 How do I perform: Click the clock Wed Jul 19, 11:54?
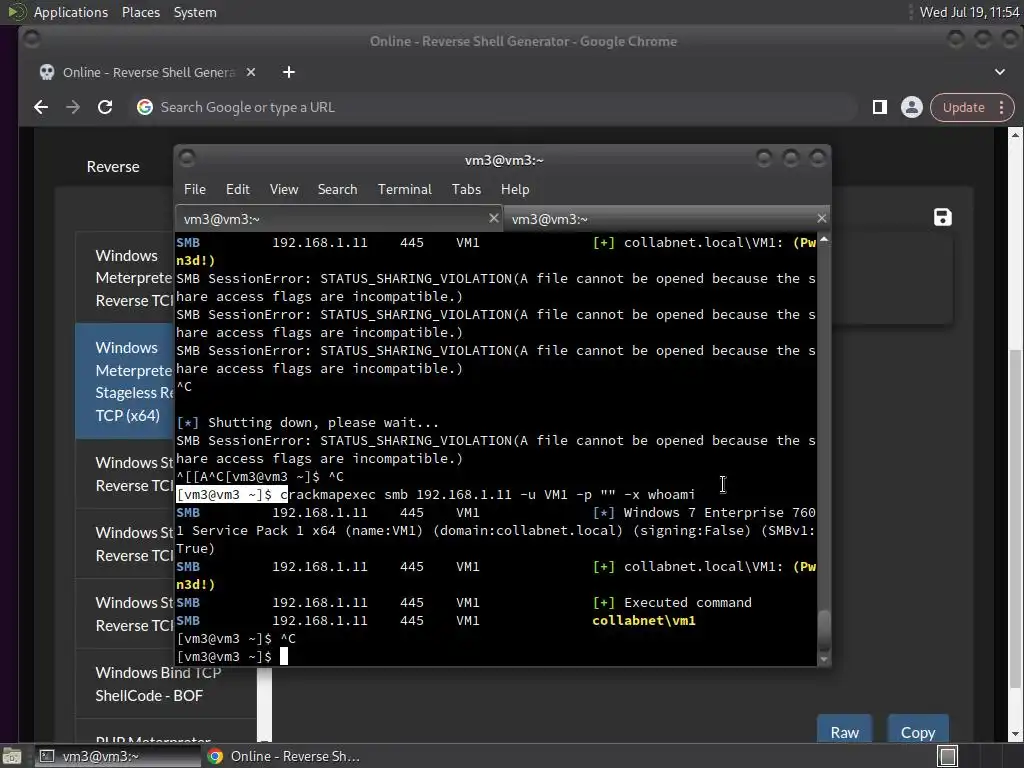pyautogui.click(x=969, y=12)
